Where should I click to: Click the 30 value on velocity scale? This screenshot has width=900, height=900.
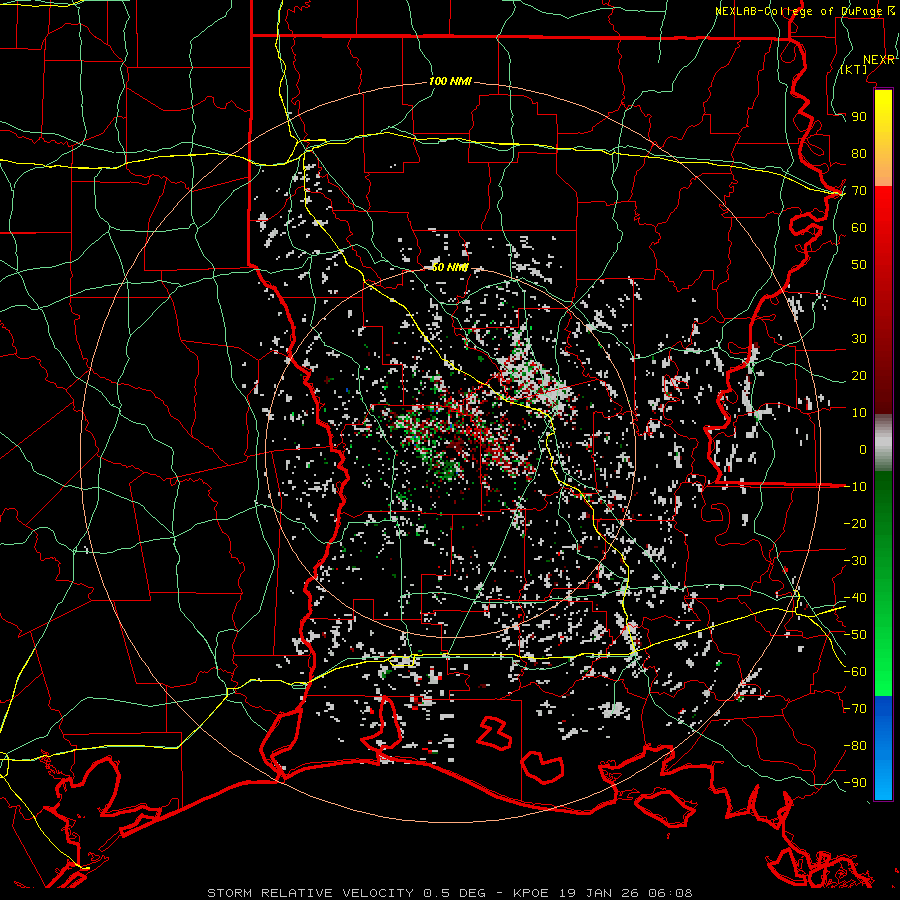[859, 339]
